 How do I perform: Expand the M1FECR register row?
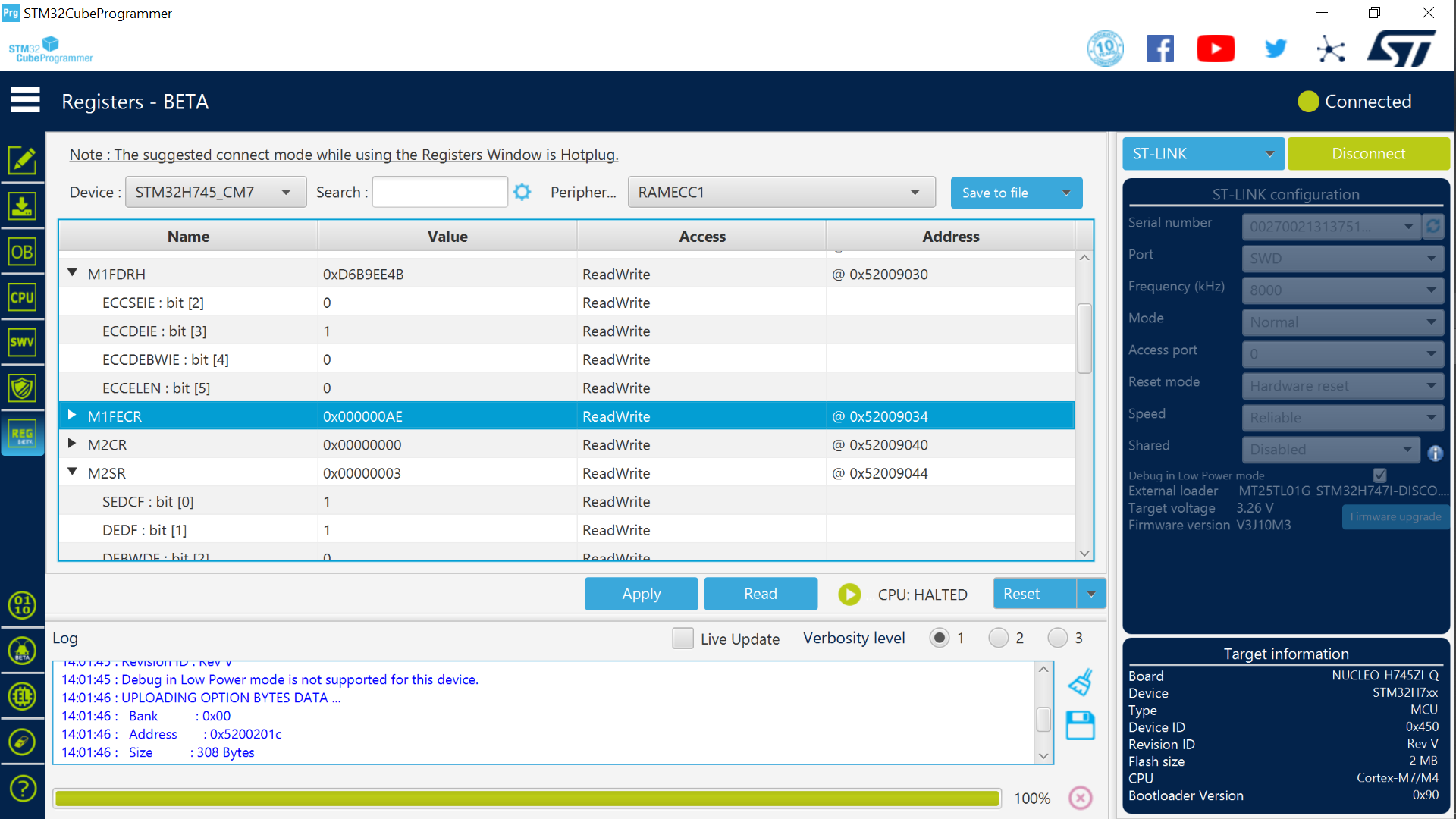[72, 415]
